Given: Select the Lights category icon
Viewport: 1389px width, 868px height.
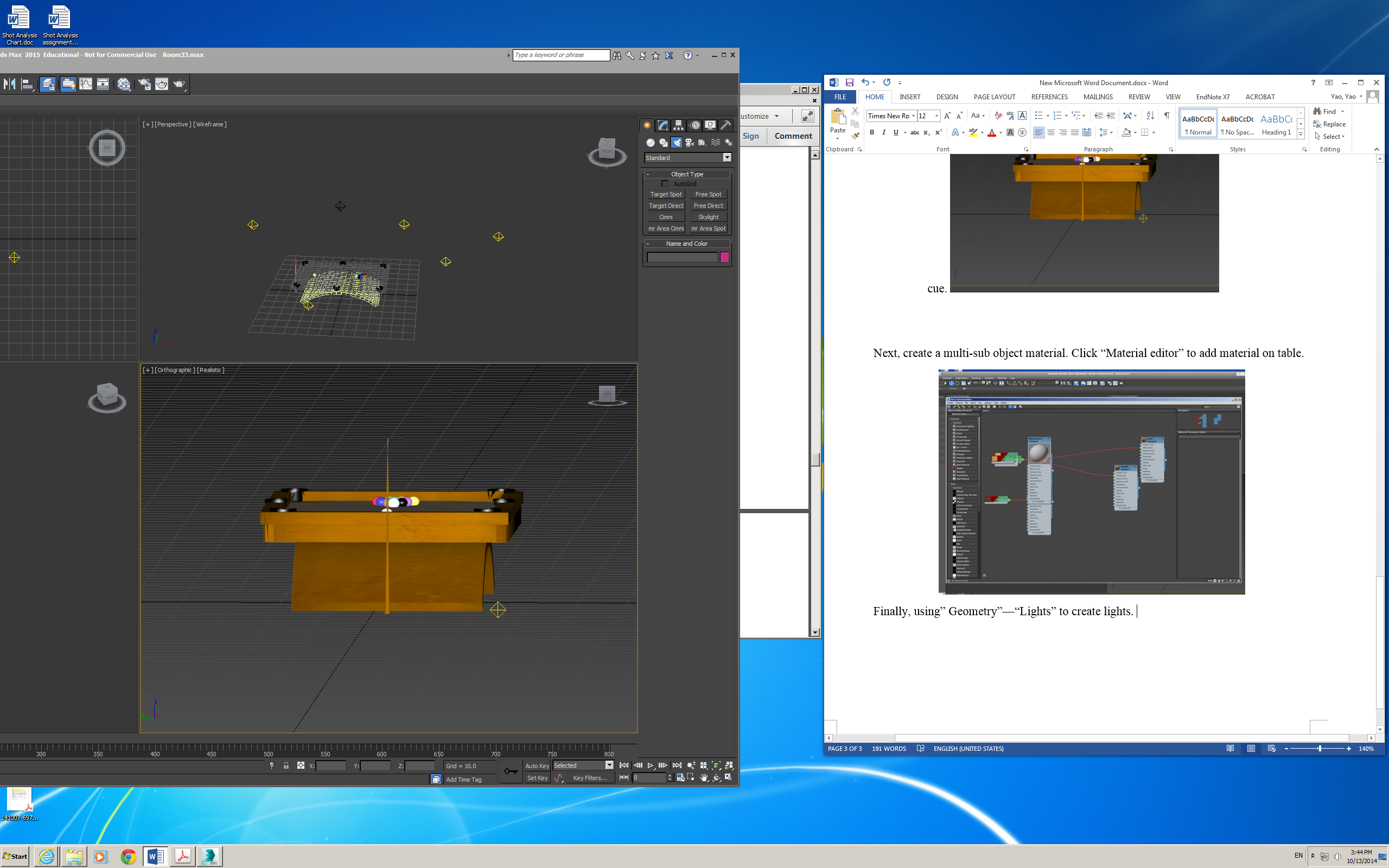Looking at the screenshot, I should [x=677, y=142].
